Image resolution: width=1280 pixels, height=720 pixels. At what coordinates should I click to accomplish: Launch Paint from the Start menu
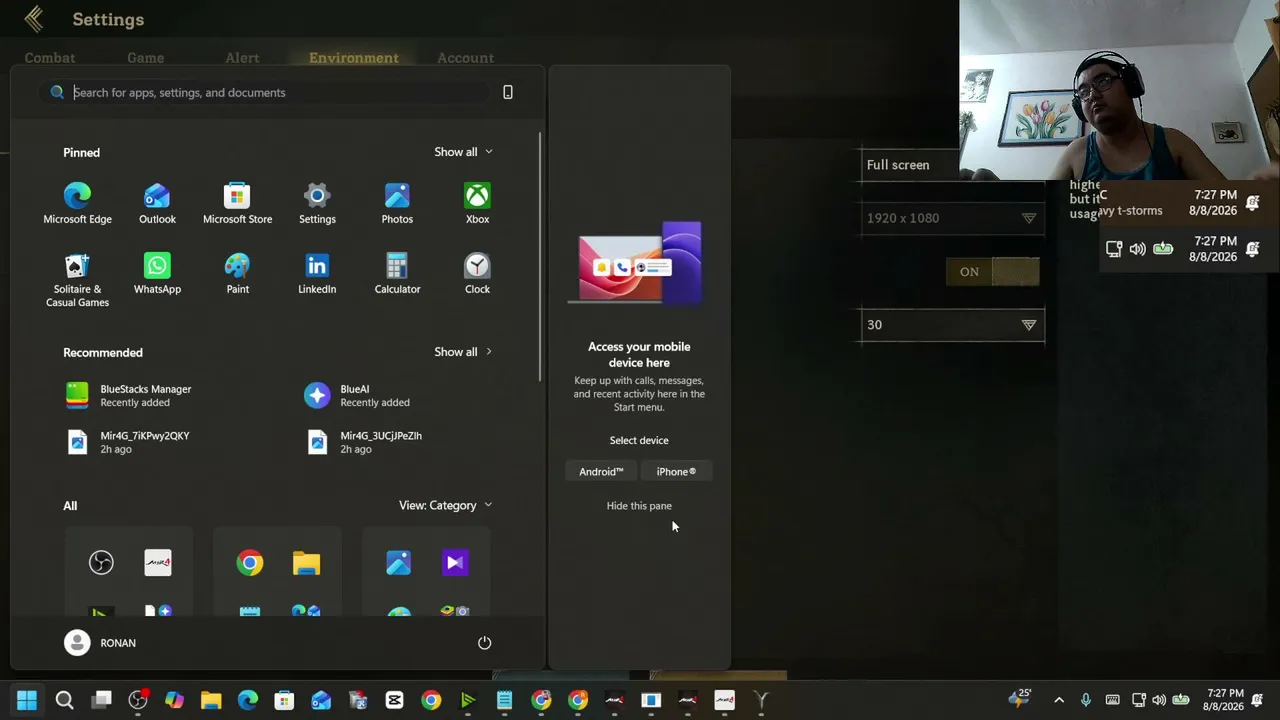coord(237,274)
